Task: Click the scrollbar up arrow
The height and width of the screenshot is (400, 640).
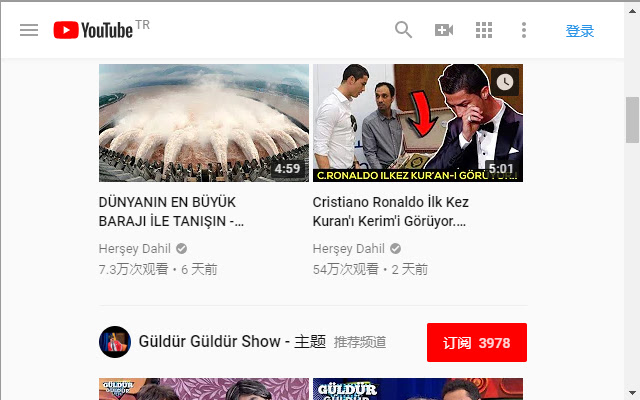Action: click(x=632, y=11)
